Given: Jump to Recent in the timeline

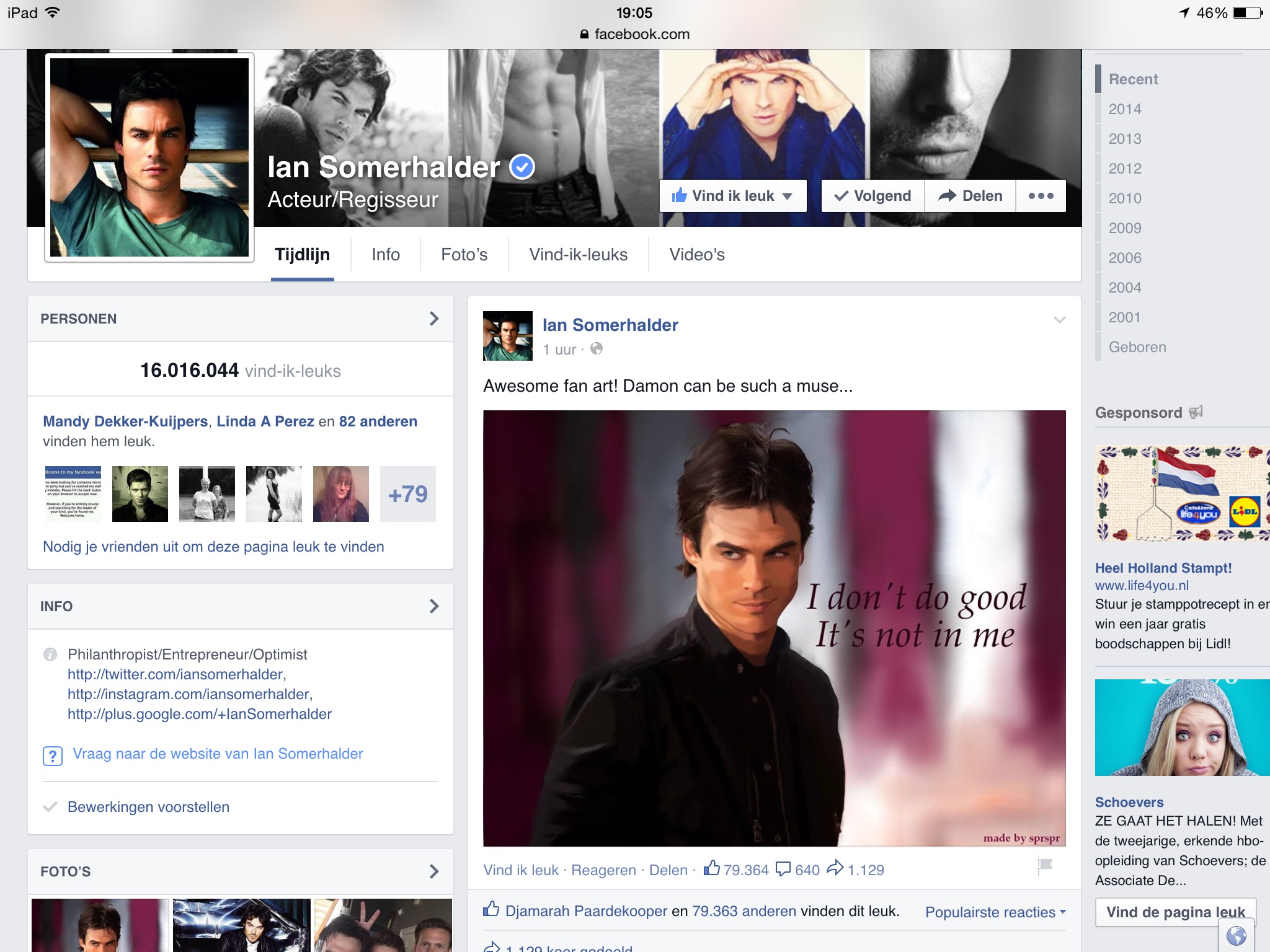Looking at the screenshot, I should pyautogui.click(x=1133, y=79).
